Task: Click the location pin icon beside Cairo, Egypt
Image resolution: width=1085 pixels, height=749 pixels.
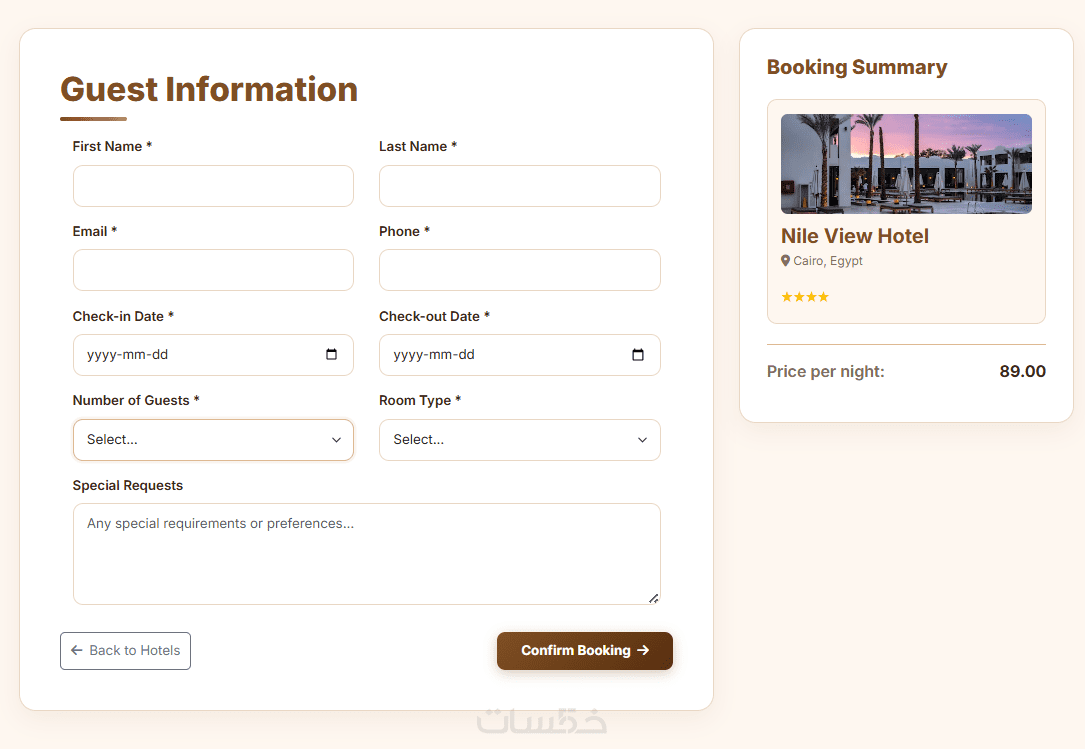Action: [786, 261]
